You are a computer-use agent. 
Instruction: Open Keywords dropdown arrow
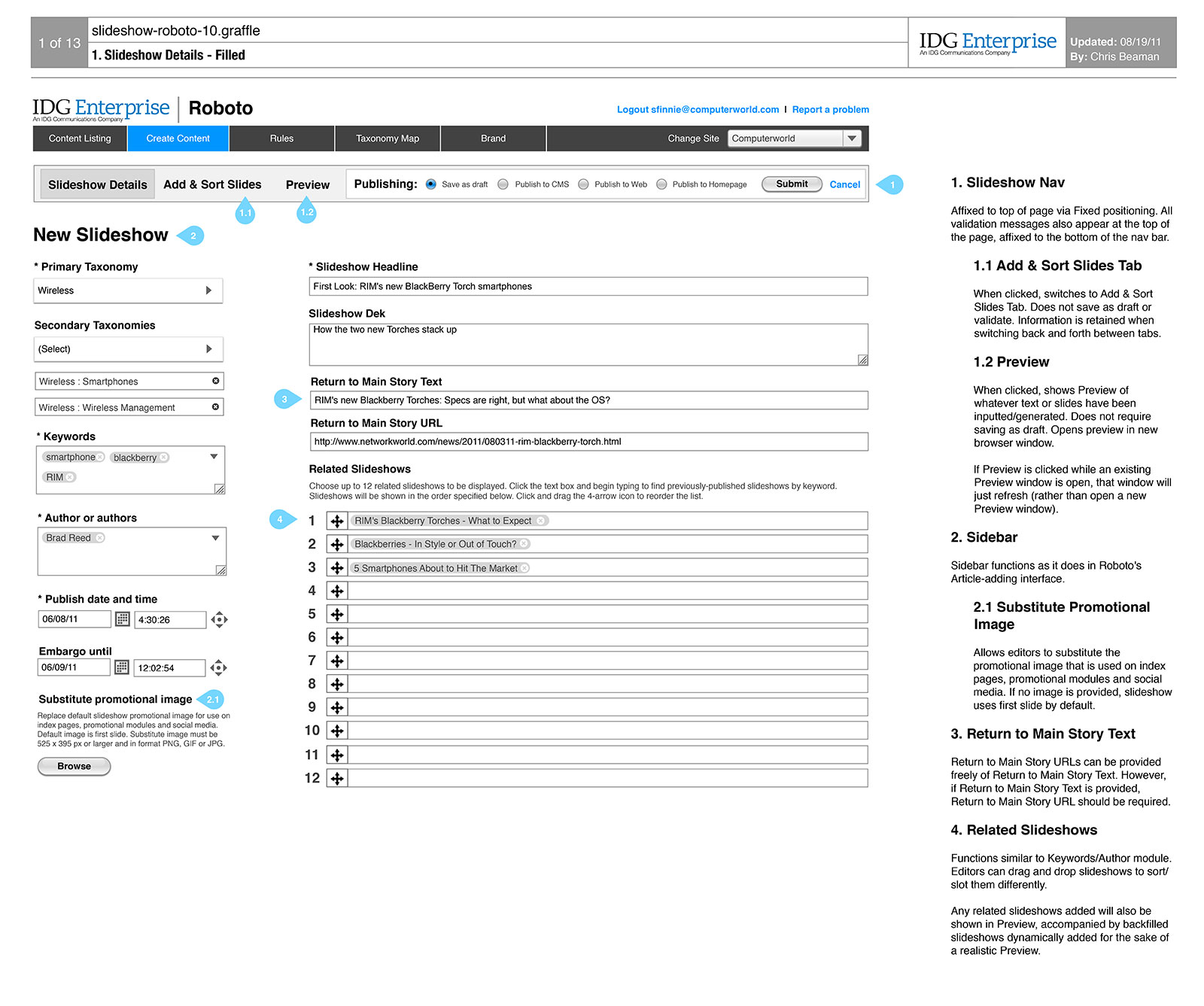pyautogui.click(x=214, y=457)
